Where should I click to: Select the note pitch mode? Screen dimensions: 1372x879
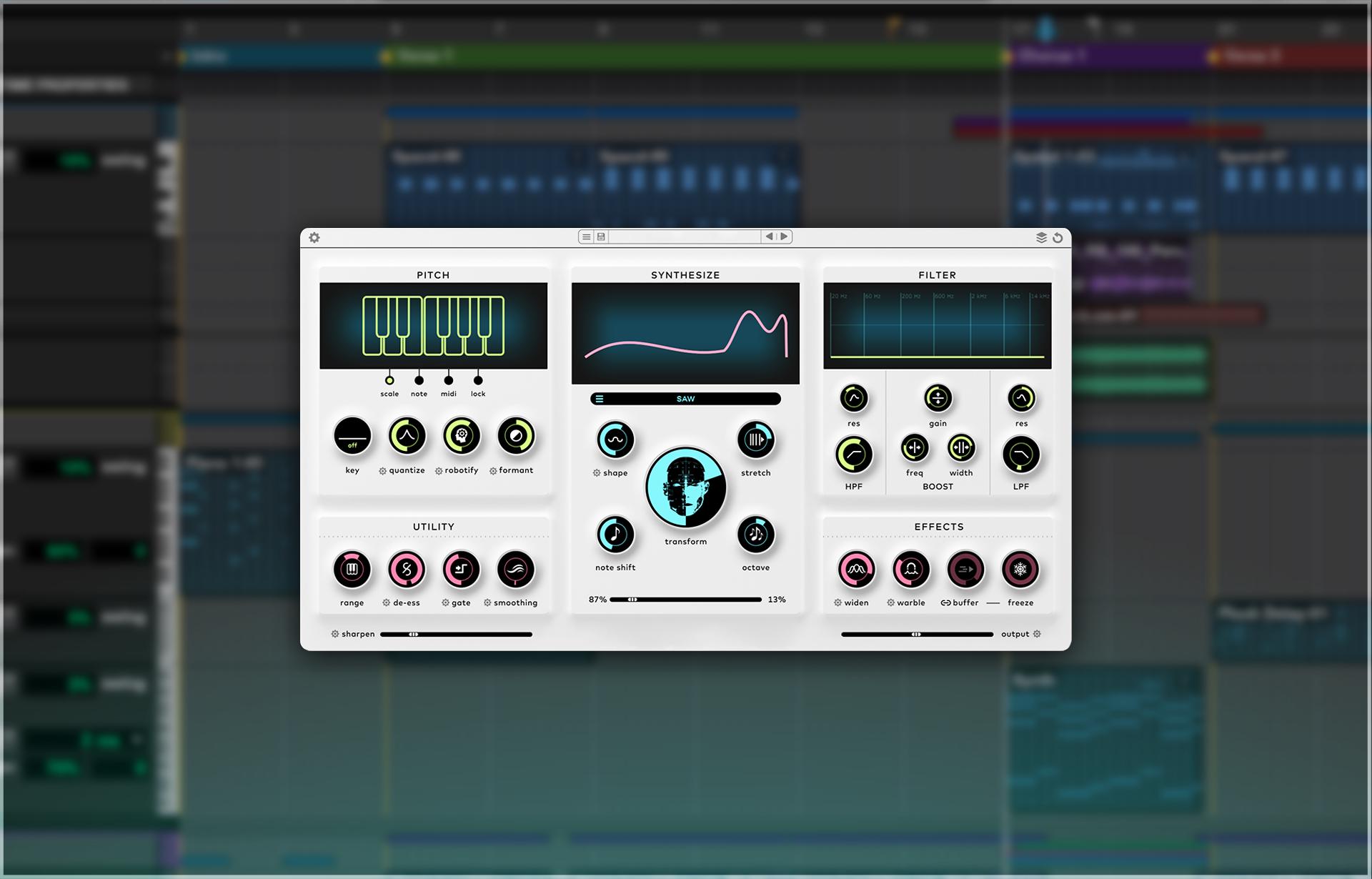click(419, 380)
